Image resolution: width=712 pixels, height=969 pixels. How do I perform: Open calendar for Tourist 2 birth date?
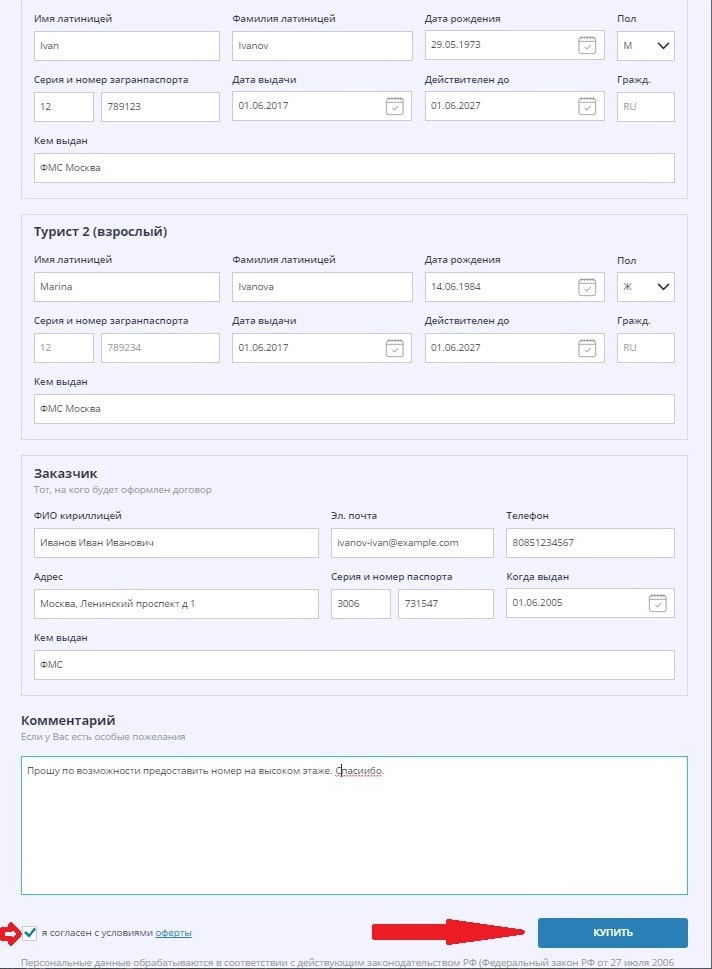pyautogui.click(x=587, y=287)
